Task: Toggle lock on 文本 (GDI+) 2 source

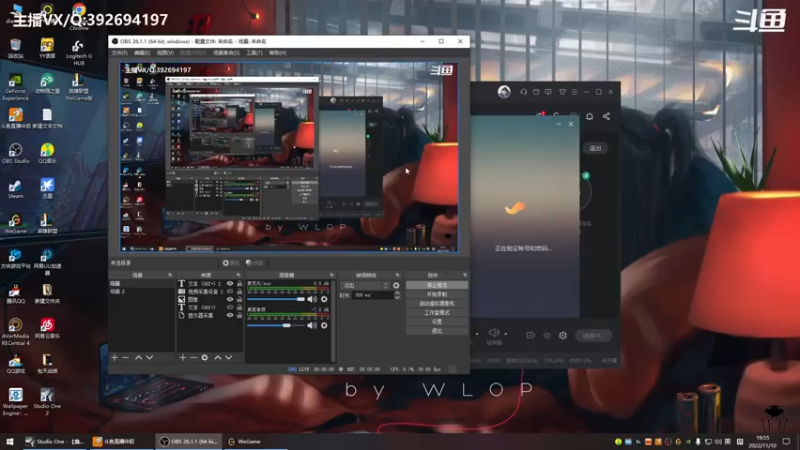Action: 239,284
